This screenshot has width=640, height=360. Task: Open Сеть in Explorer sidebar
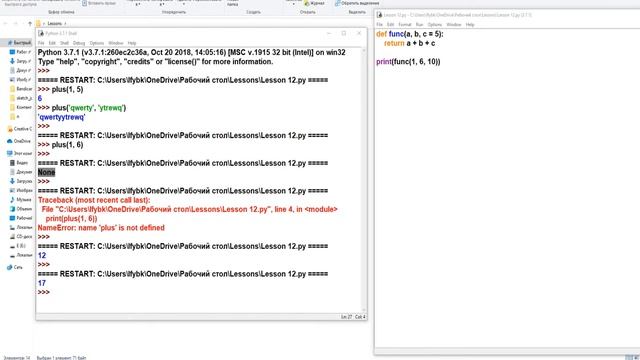coord(15,267)
